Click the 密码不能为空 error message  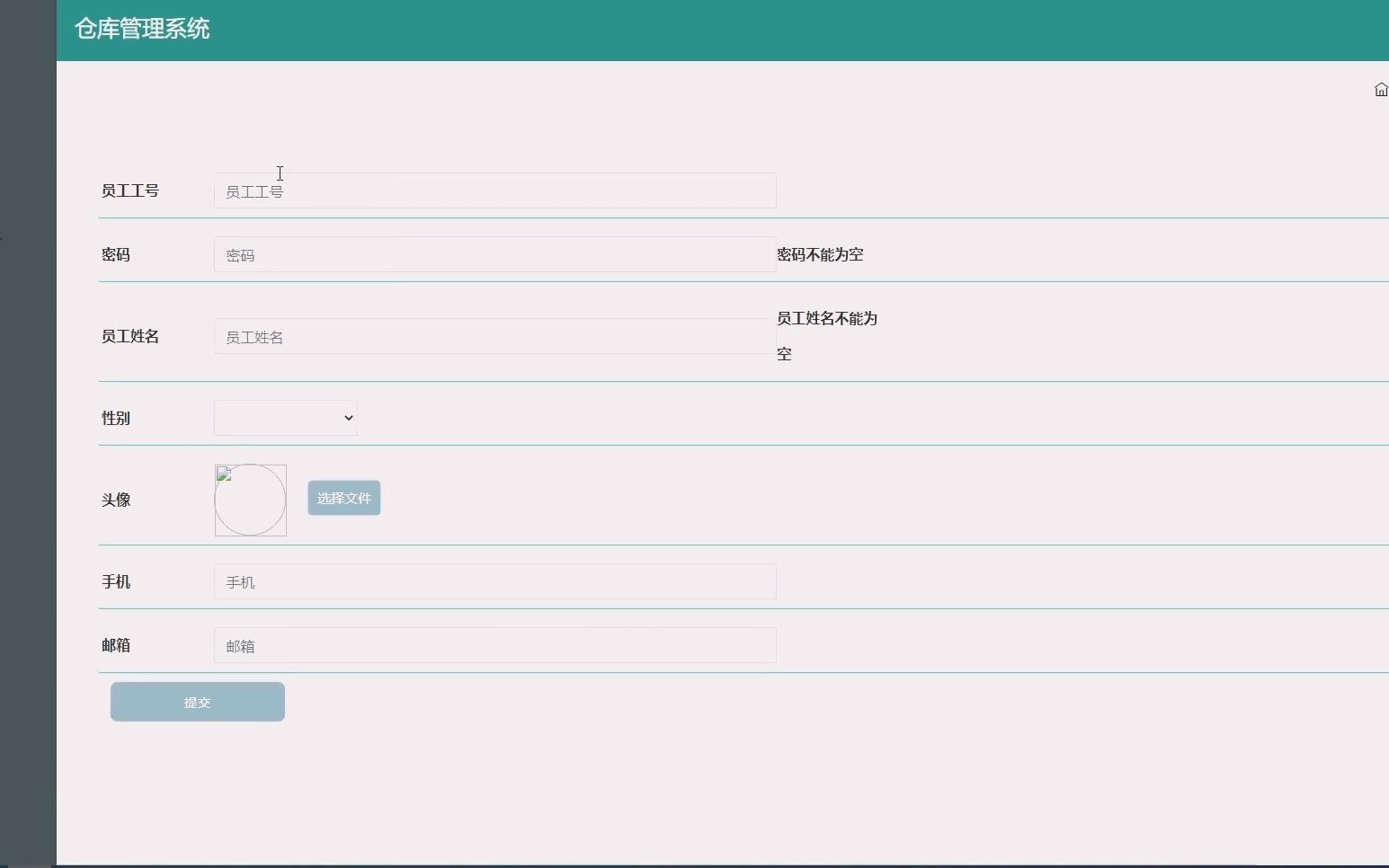pyautogui.click(x=820, y=254)
